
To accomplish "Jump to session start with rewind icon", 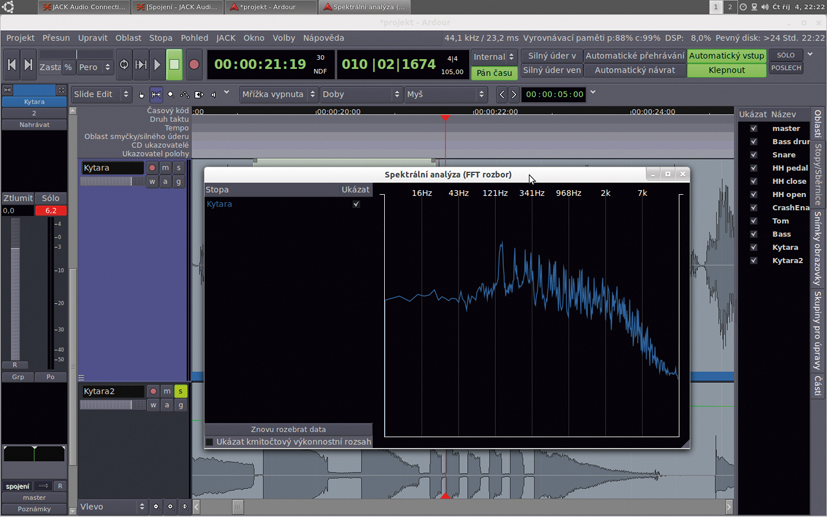I will coord(12,65).
